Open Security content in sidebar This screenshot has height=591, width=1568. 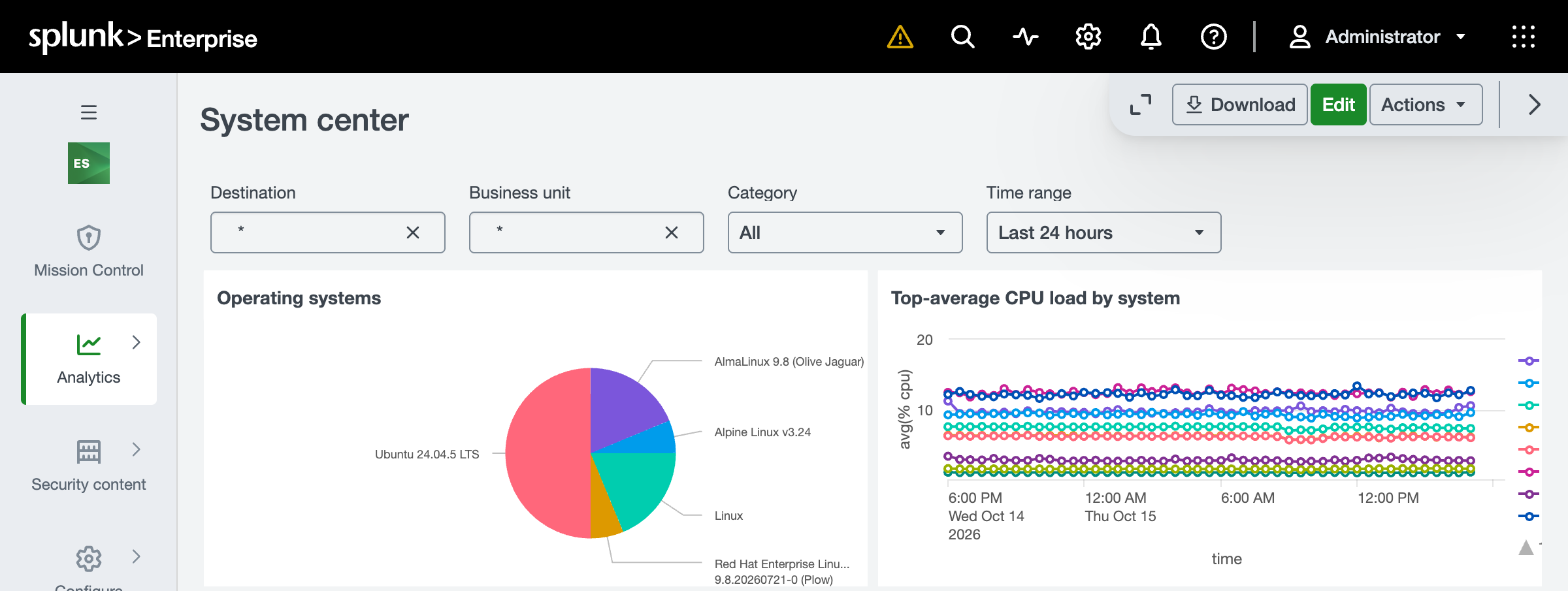(x=89, y=466)
